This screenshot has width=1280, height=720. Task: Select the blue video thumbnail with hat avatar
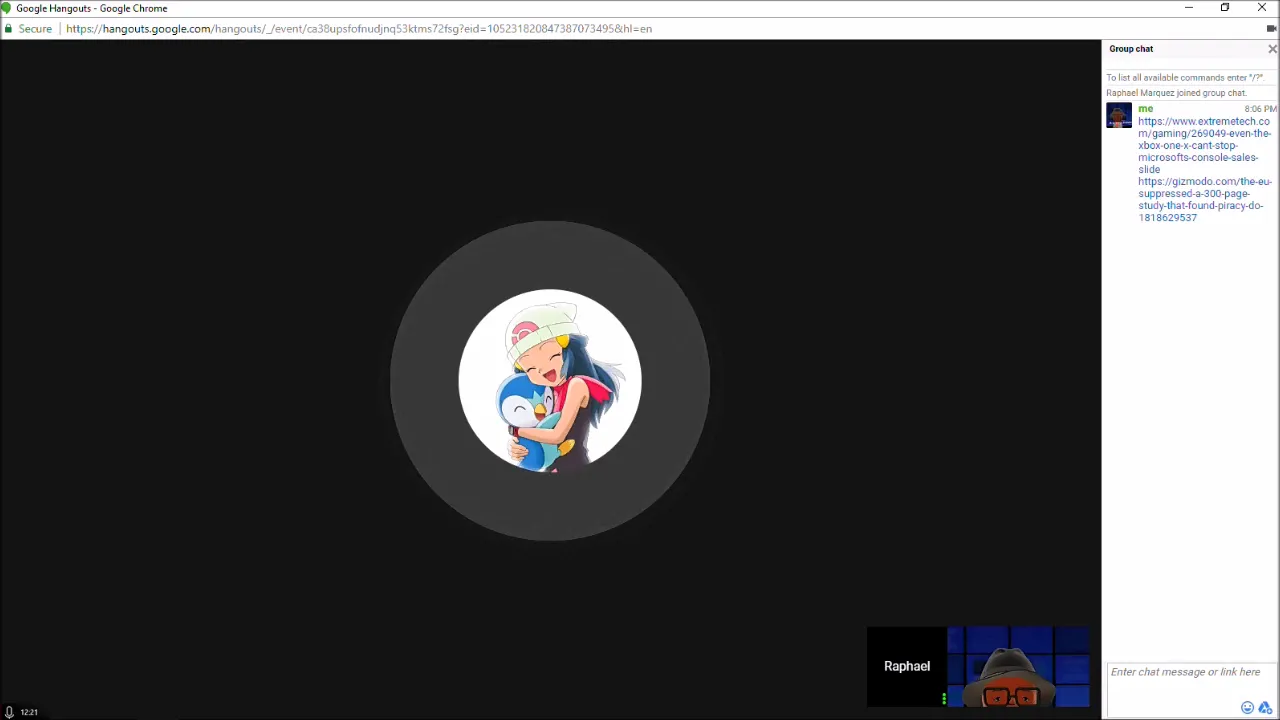[1018, 667]
